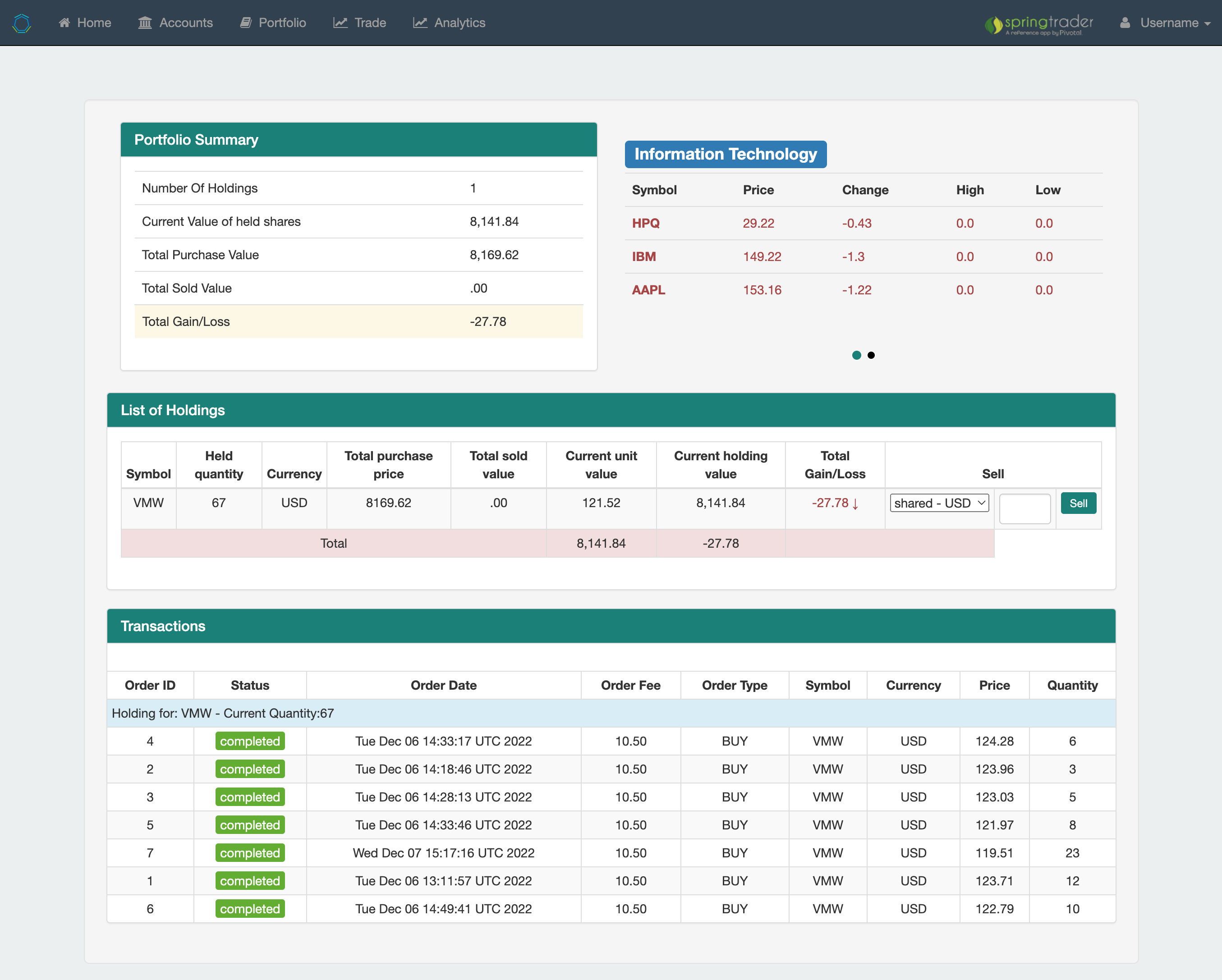The width and height of the screenshot is (1222, 980).
Task: Click the Home house icon
Action: [64, 23]
